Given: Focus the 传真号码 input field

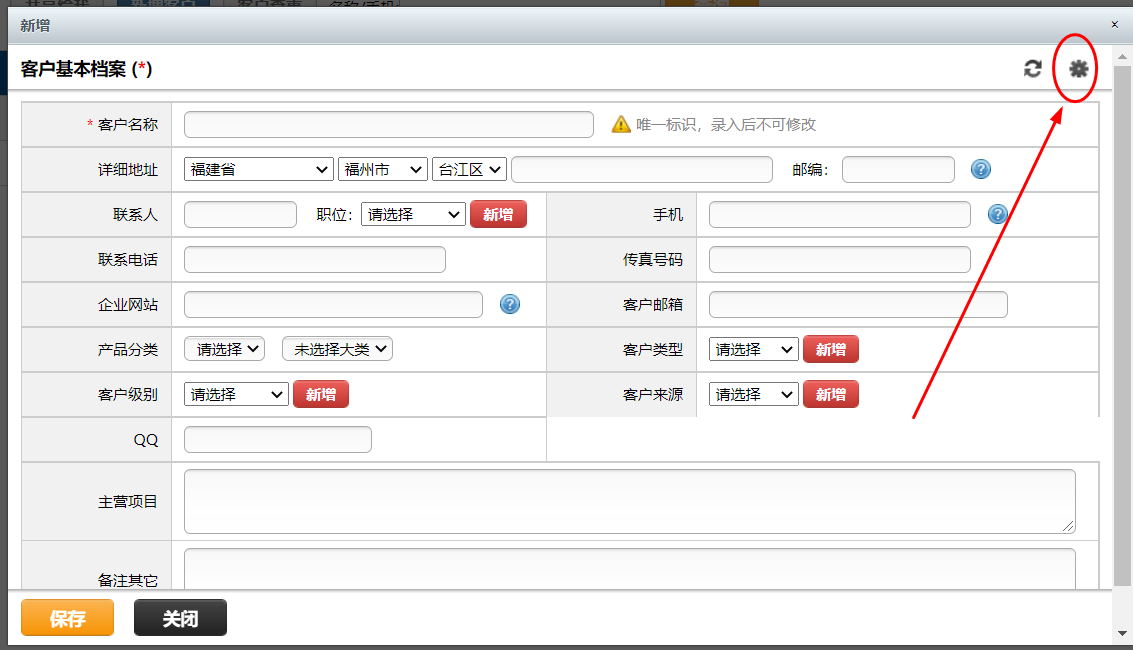Looking at the screenshot, I should [x=840, y=259].
